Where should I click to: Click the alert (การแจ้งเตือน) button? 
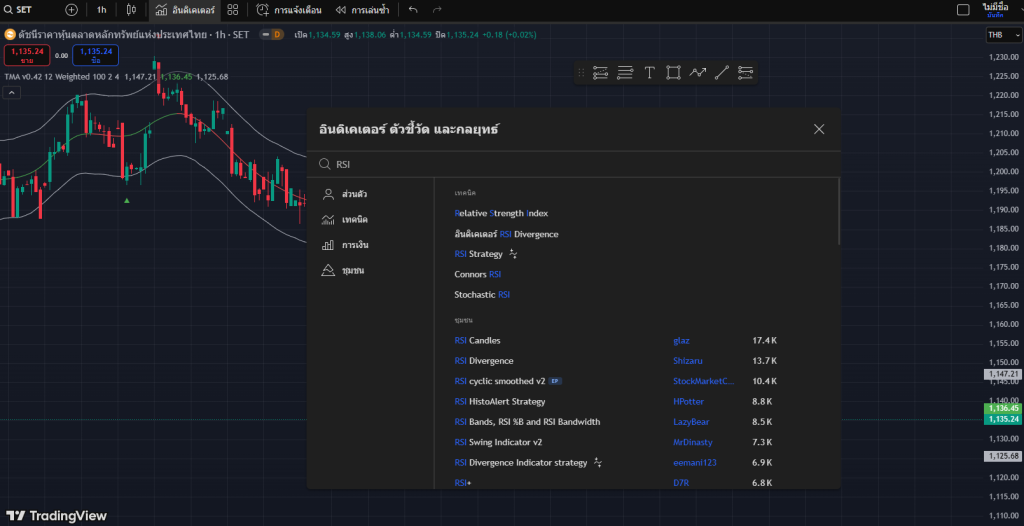[x=289, y=10]
